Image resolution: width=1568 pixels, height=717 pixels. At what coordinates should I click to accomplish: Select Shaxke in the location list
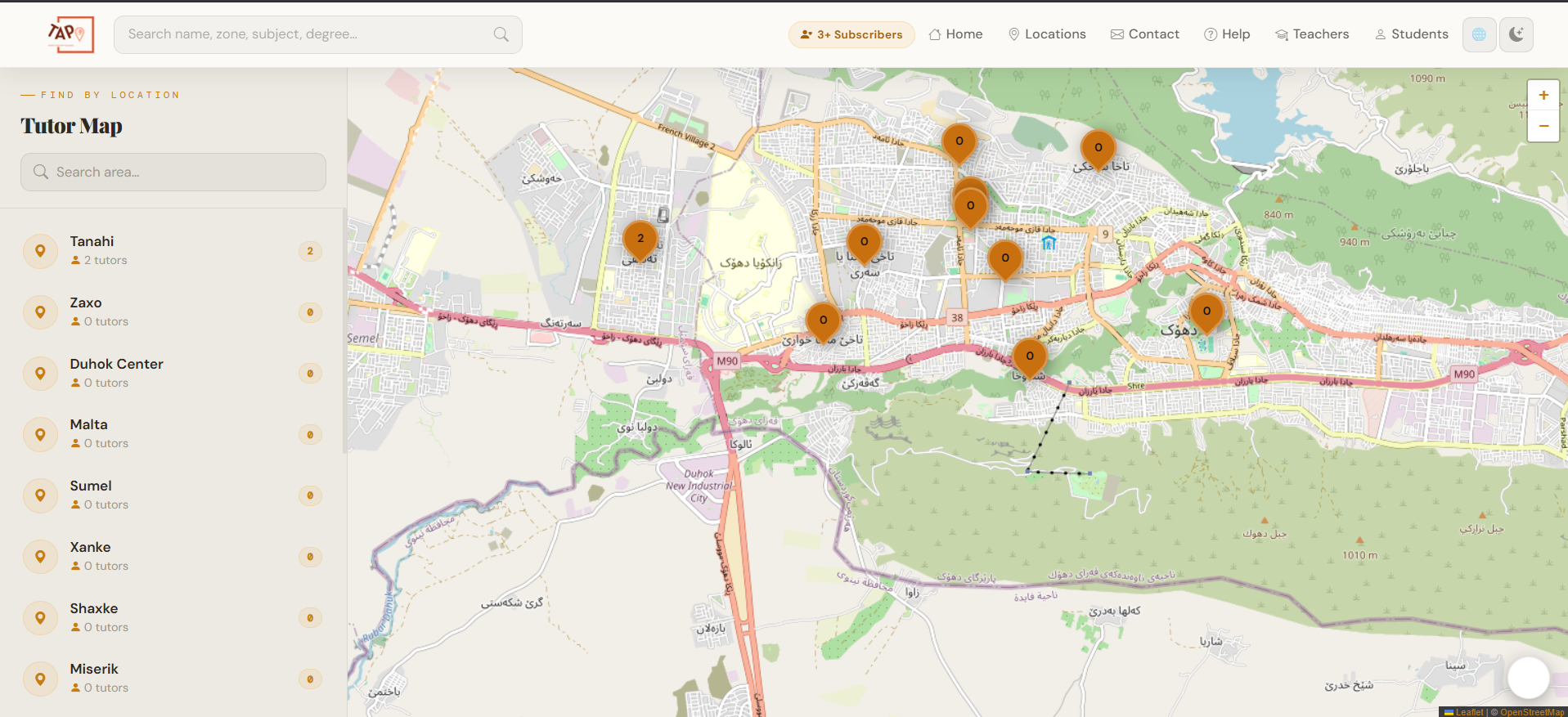(x=173, y=618)
